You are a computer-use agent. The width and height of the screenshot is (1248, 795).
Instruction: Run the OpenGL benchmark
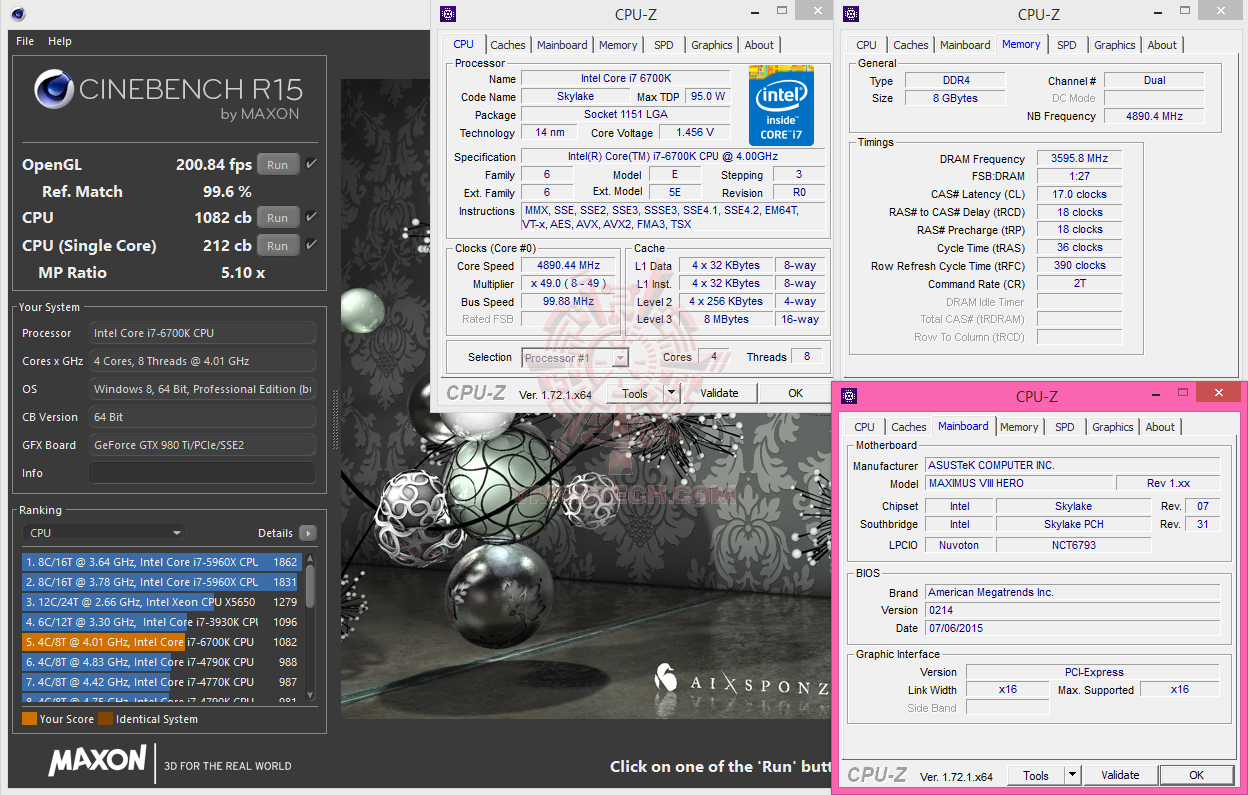point(278,165)
